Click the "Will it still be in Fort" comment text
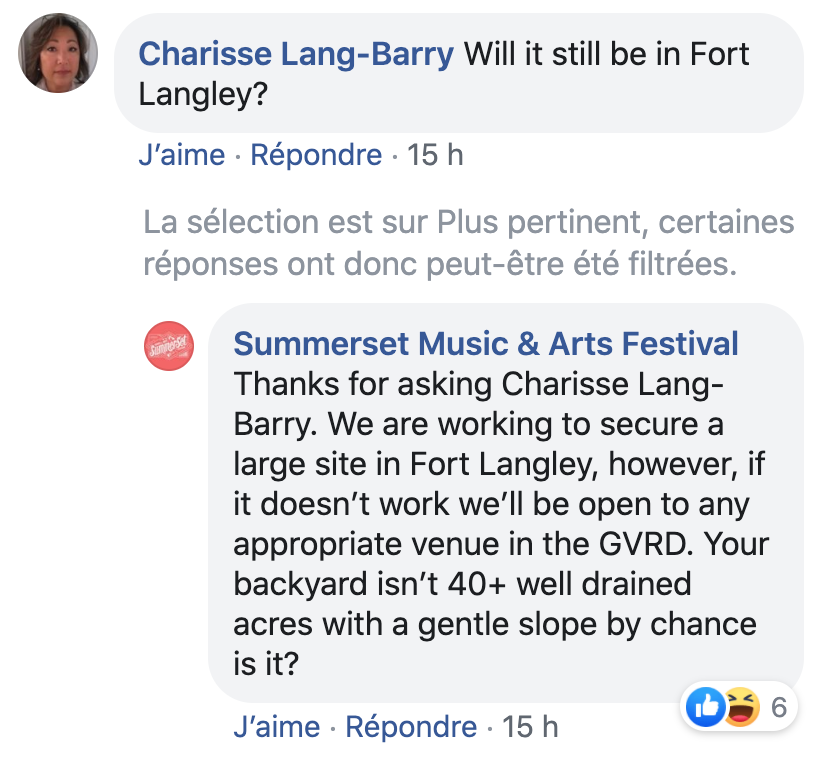 pos(607,53)
